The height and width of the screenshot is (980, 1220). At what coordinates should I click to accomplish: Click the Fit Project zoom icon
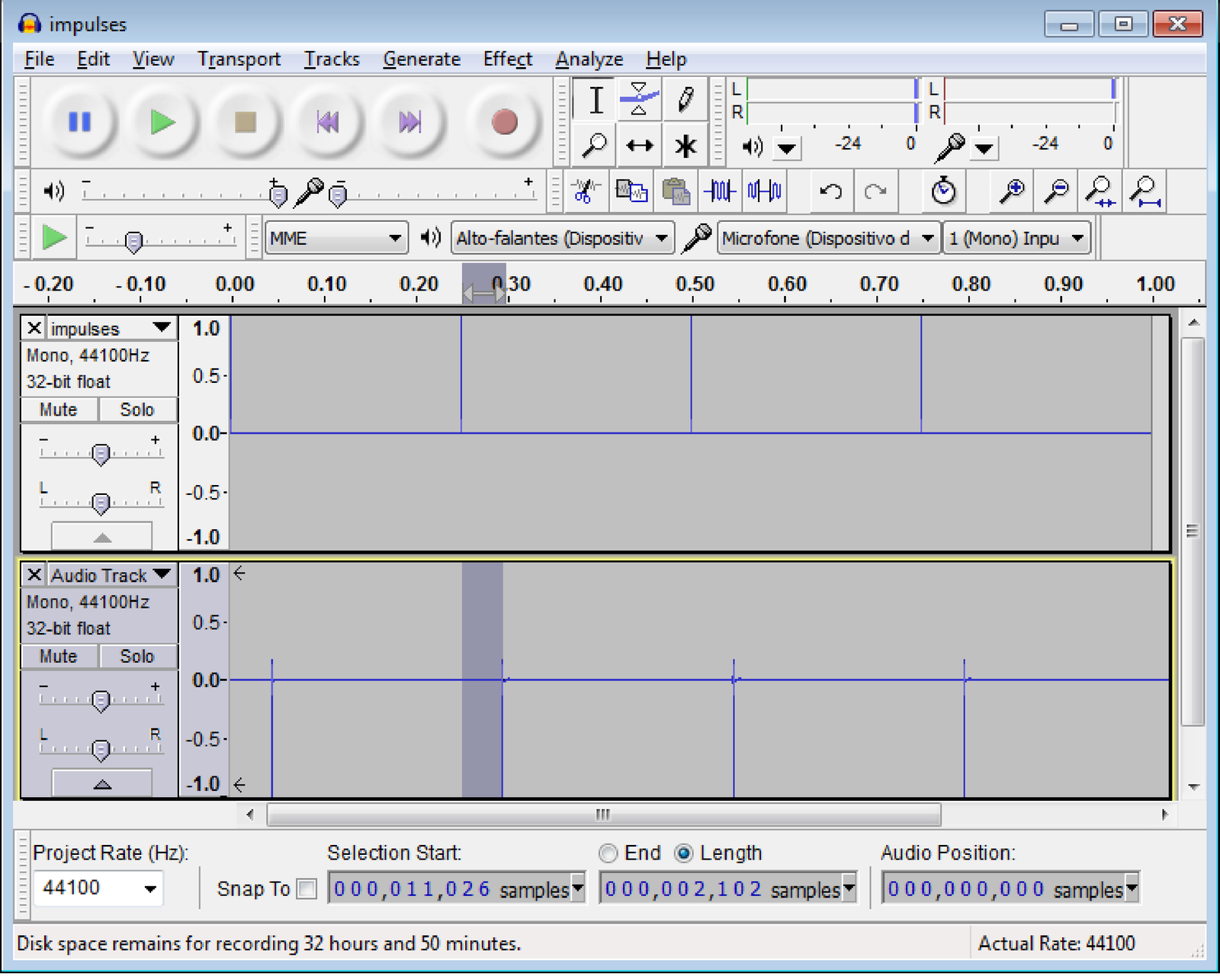point(1145,191)
